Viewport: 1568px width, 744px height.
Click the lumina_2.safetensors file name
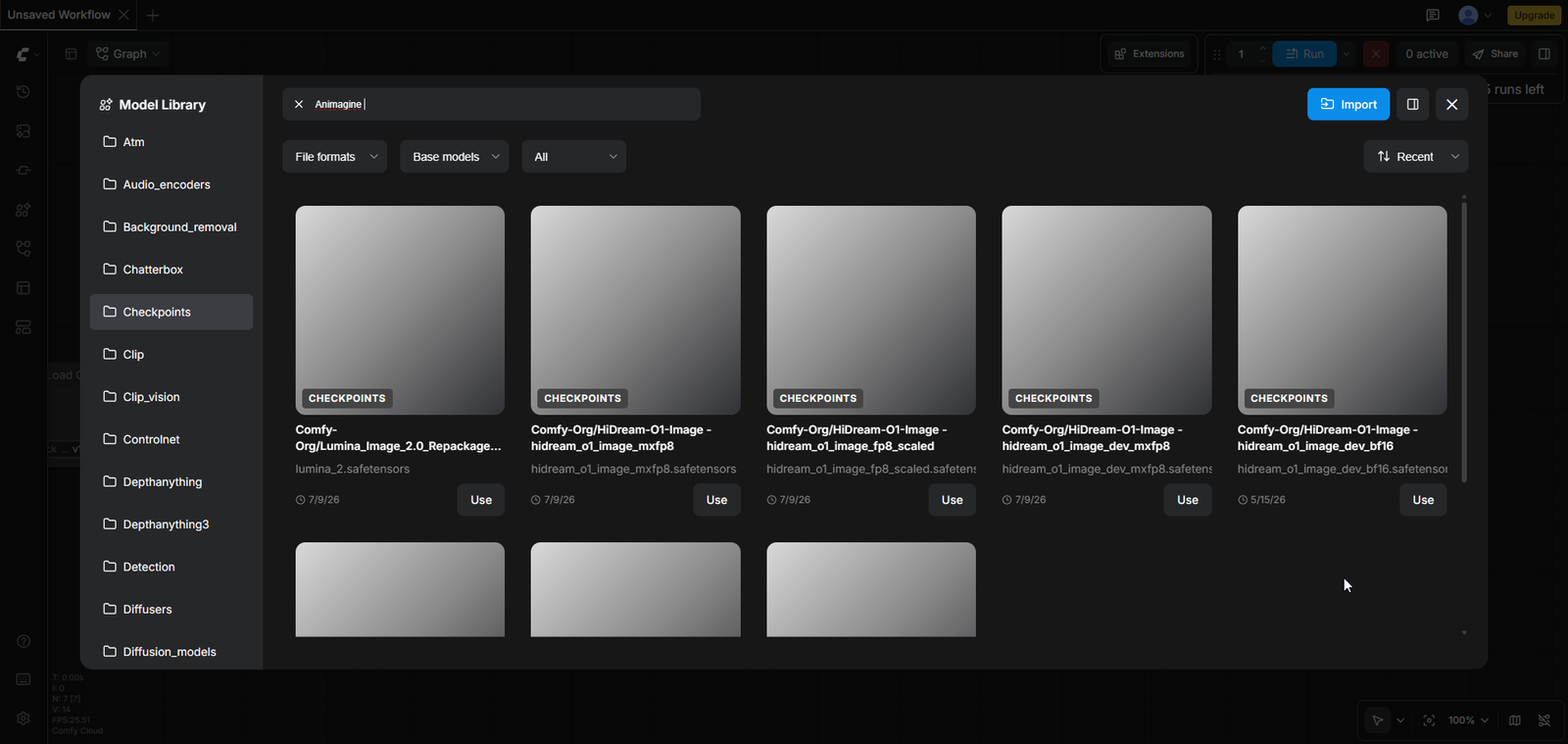point(353,470)
